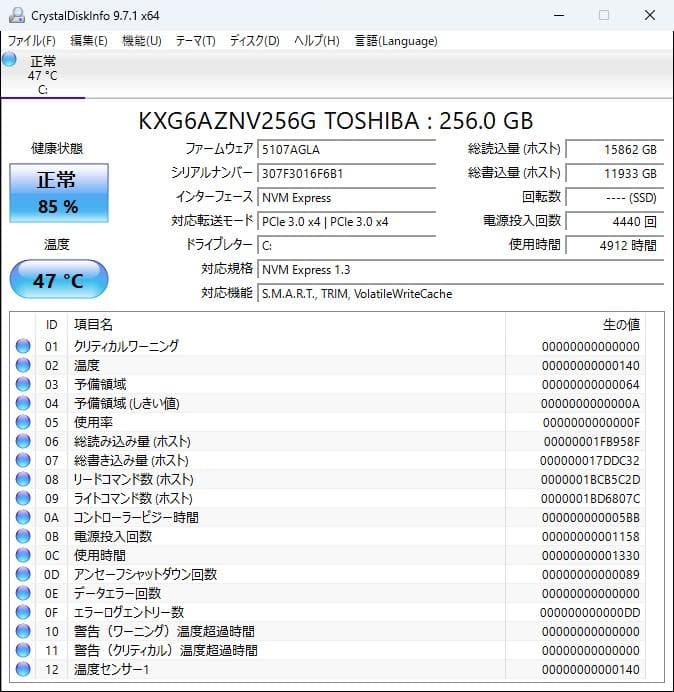Click status orb of 温度センサー1 row
This screenshot has height=692, width=674.
(x=23, y=669)
